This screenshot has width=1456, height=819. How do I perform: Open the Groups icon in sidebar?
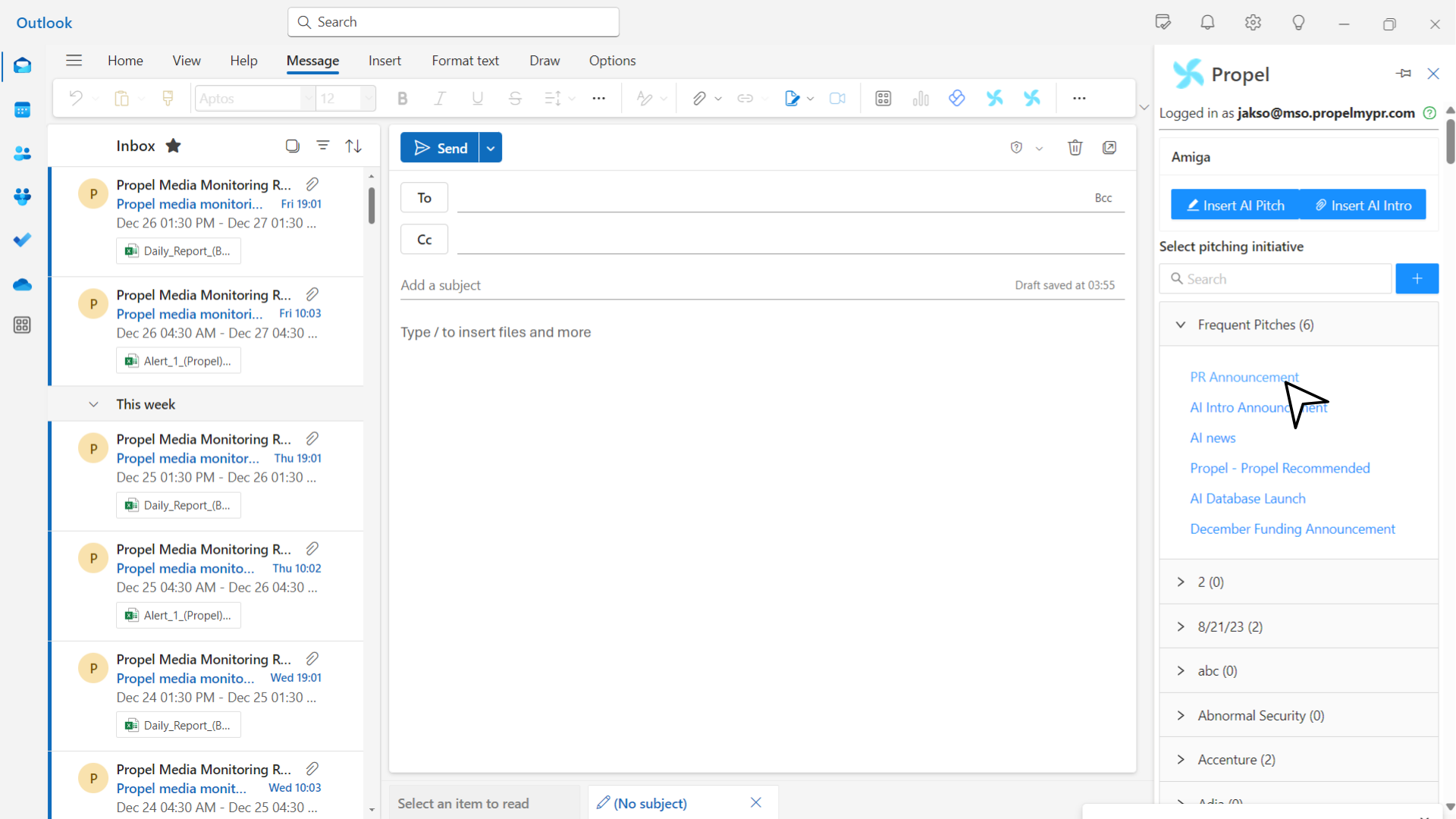(22, 196)
